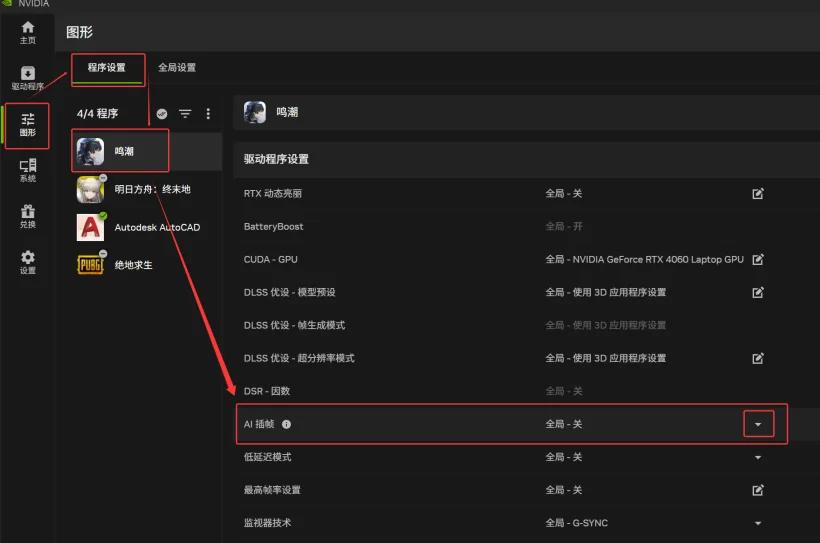This screenshot has height=543, width=820.
Task: Click the NVIDIA logo in title bar
Action: coord(7,3)
